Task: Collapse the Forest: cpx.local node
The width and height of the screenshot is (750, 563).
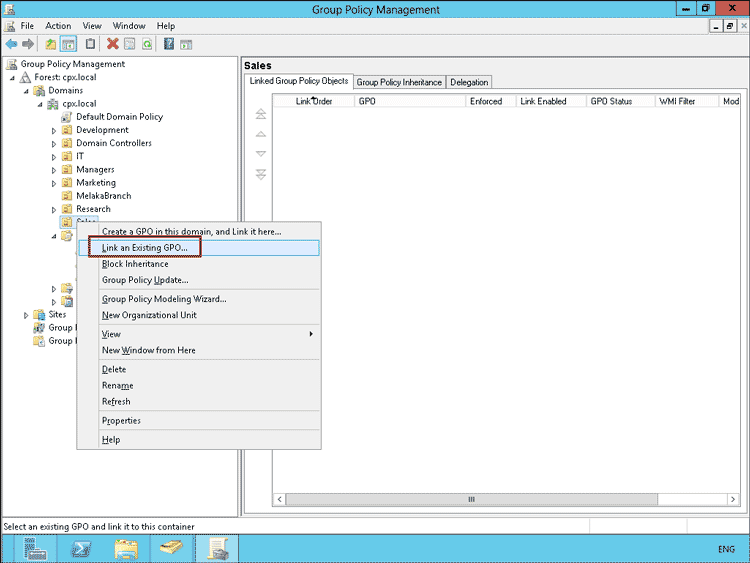Action: tap(12, 78)
